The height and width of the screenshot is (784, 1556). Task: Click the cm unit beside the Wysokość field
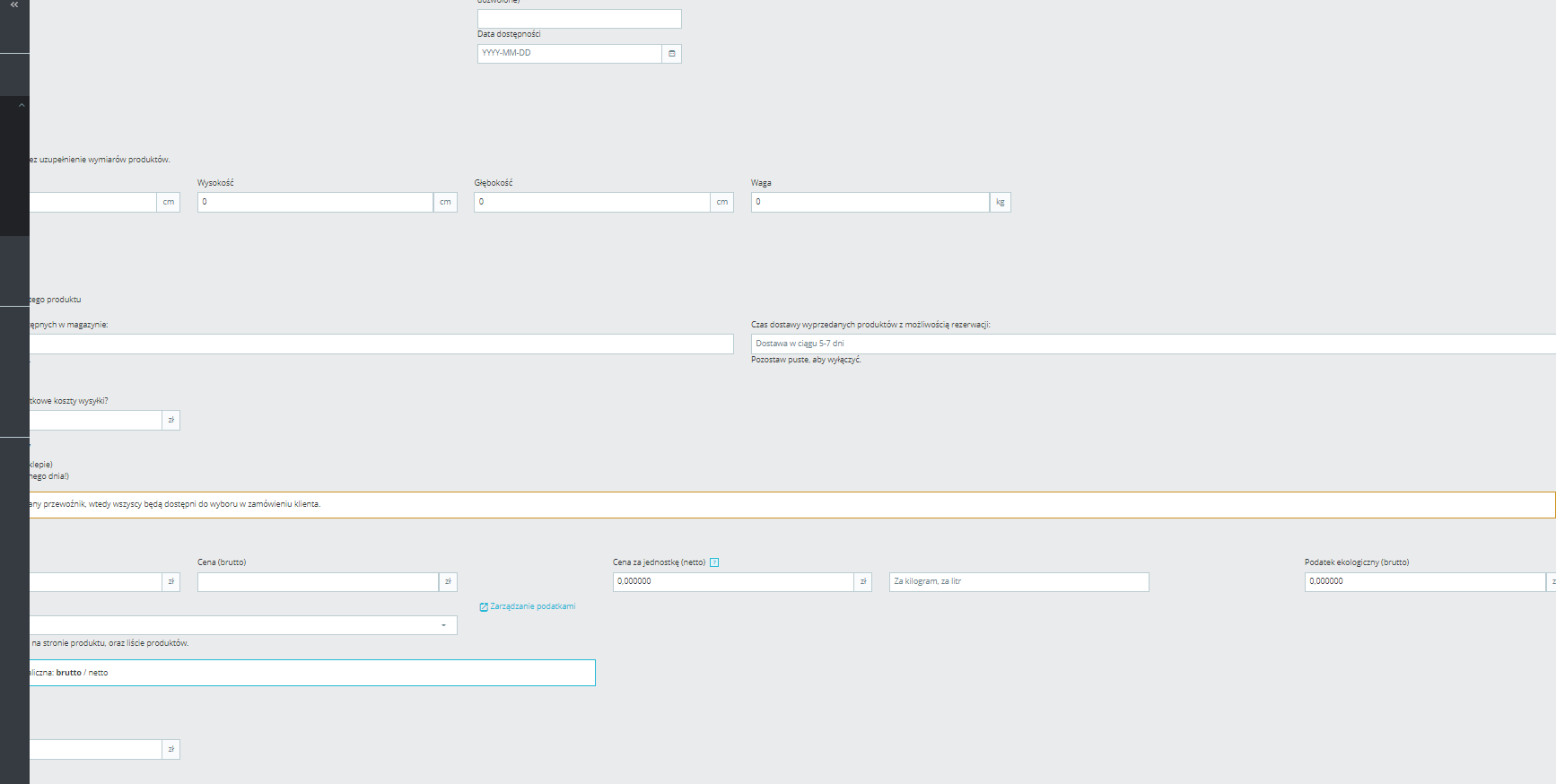point(446,202)
